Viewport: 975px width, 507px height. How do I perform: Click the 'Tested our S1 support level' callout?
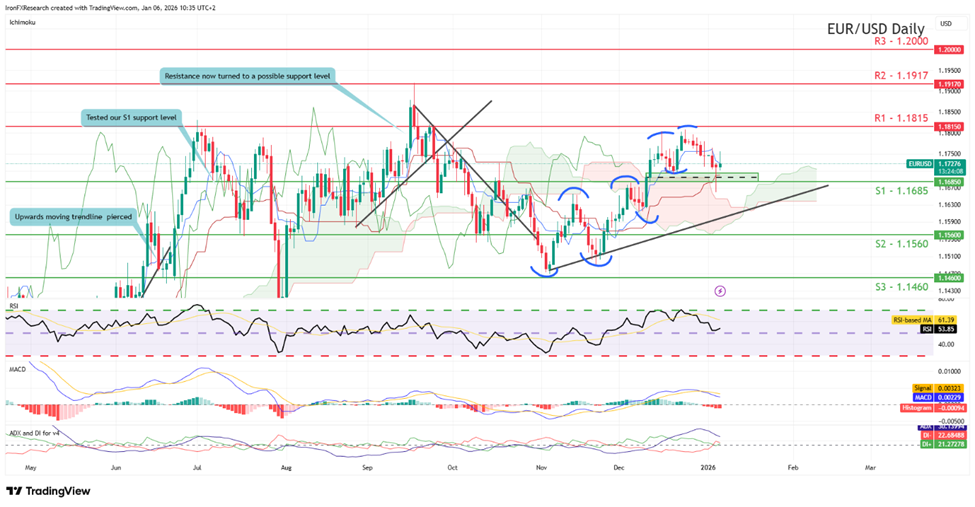click(x=132, y=118)
